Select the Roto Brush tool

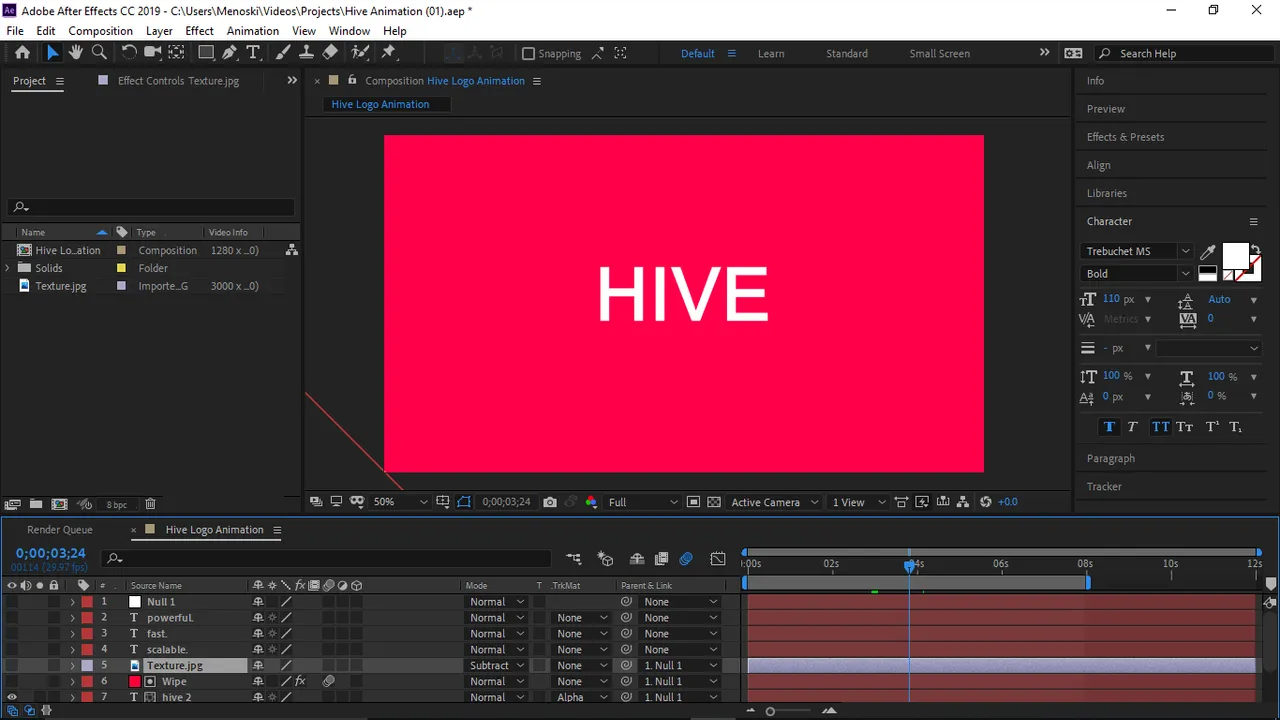tap(360, 53)
